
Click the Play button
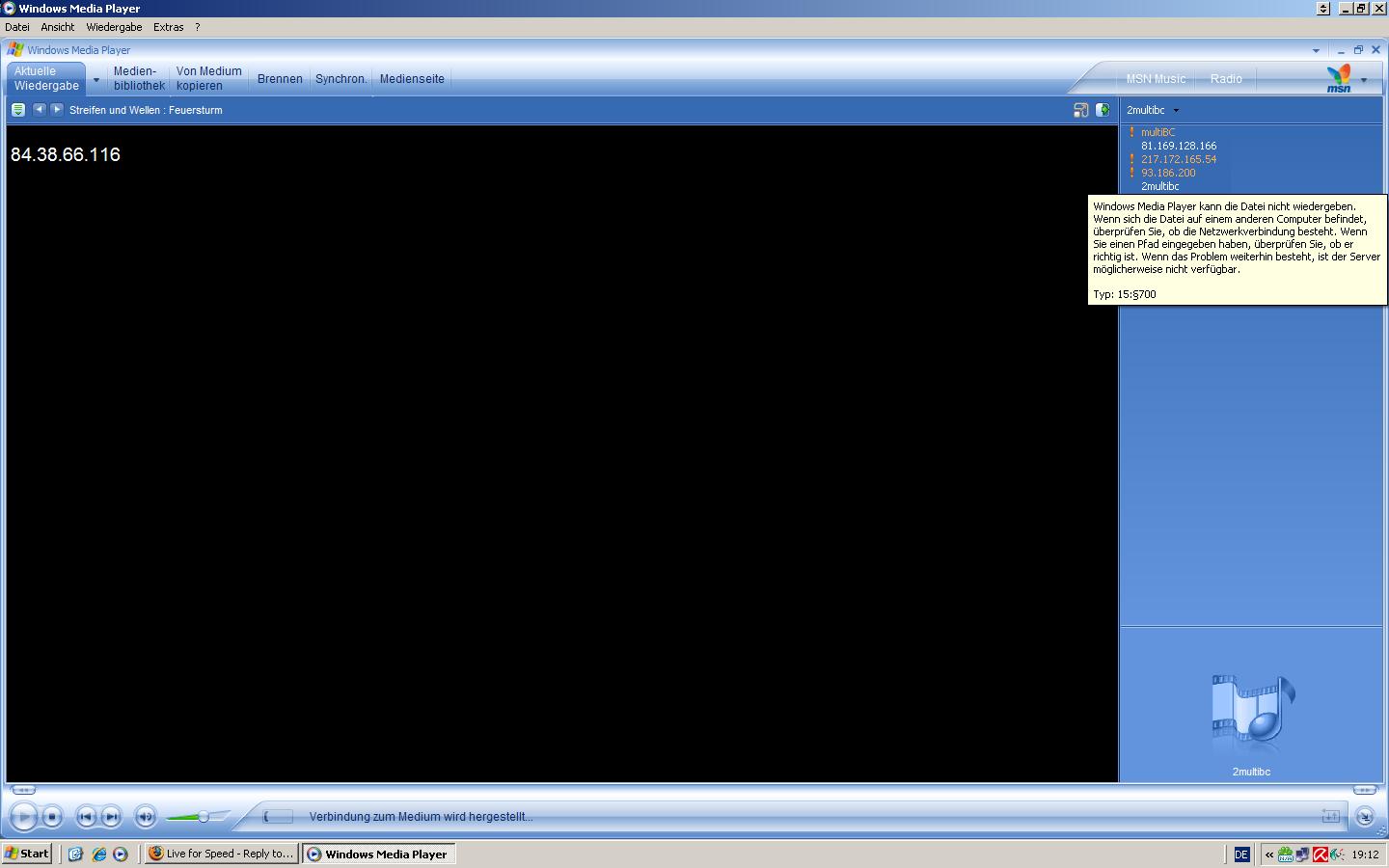click(x=23, y=817)
